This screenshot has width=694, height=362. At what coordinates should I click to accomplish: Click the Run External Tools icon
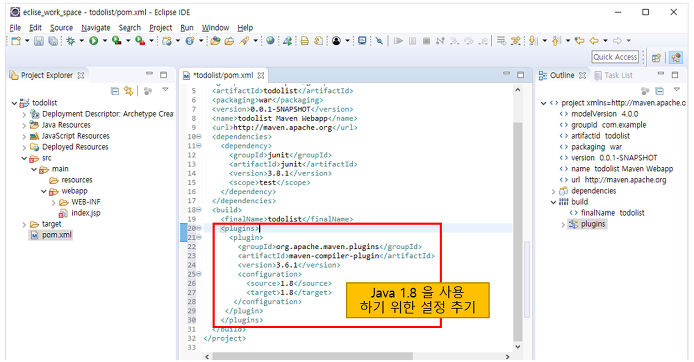140,41
